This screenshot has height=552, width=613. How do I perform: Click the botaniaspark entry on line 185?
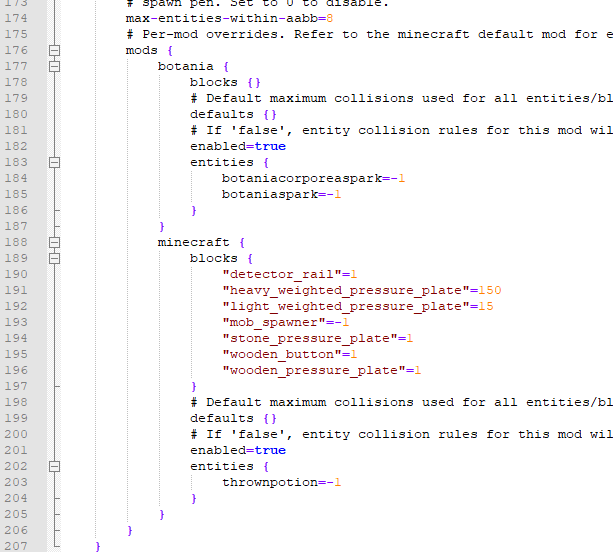coord(281,195)
